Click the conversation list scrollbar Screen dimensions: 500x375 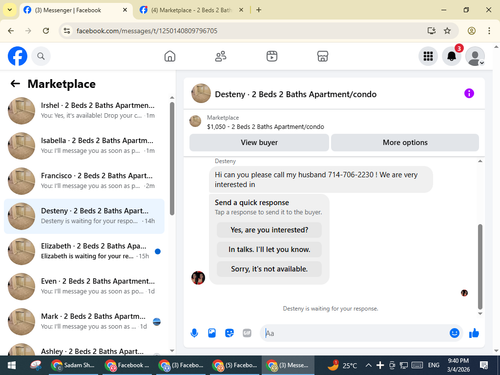pyautogui.click(x=172, y=159)
